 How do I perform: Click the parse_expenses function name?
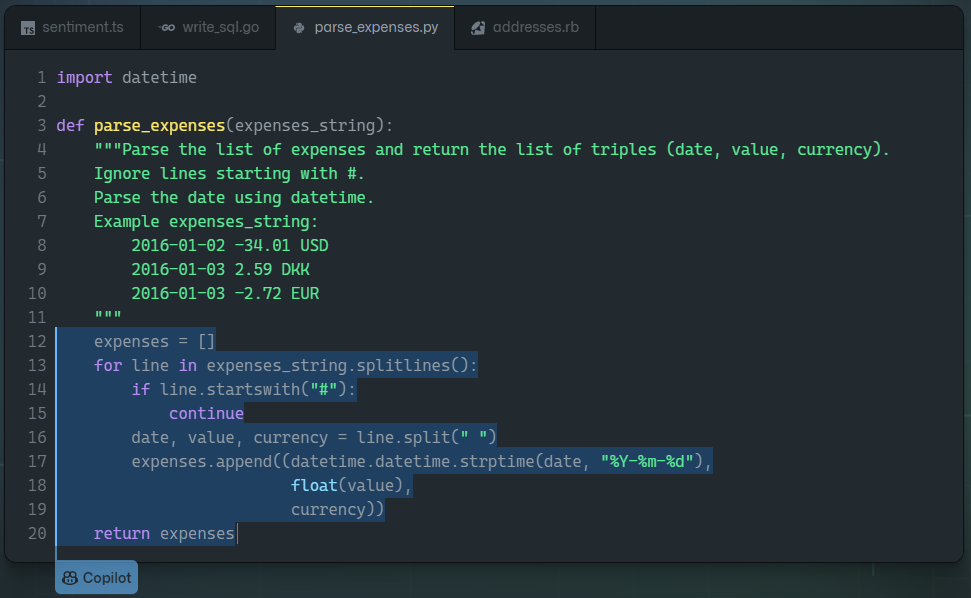pos(159,125)
